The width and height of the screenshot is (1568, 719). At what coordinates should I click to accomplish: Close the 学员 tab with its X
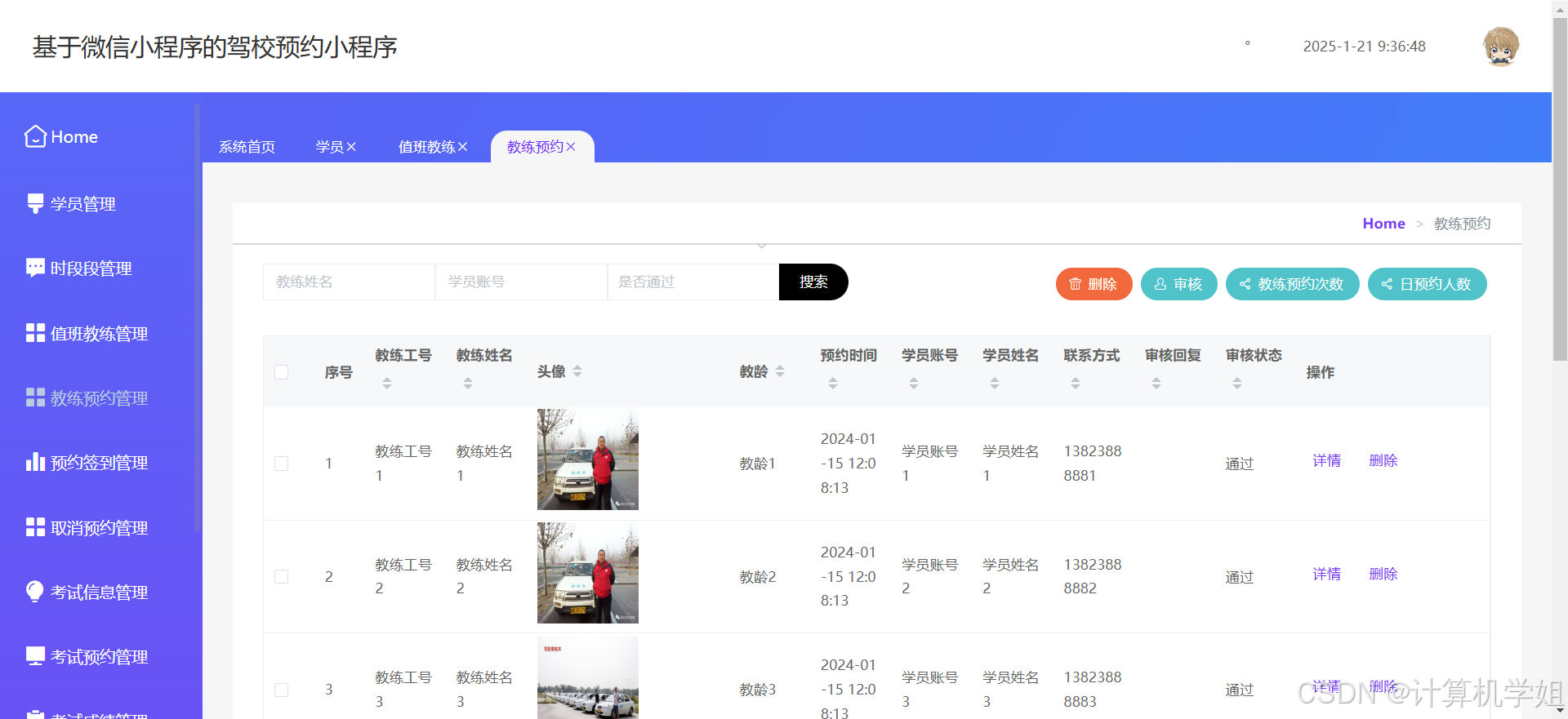tap(351, 147)
